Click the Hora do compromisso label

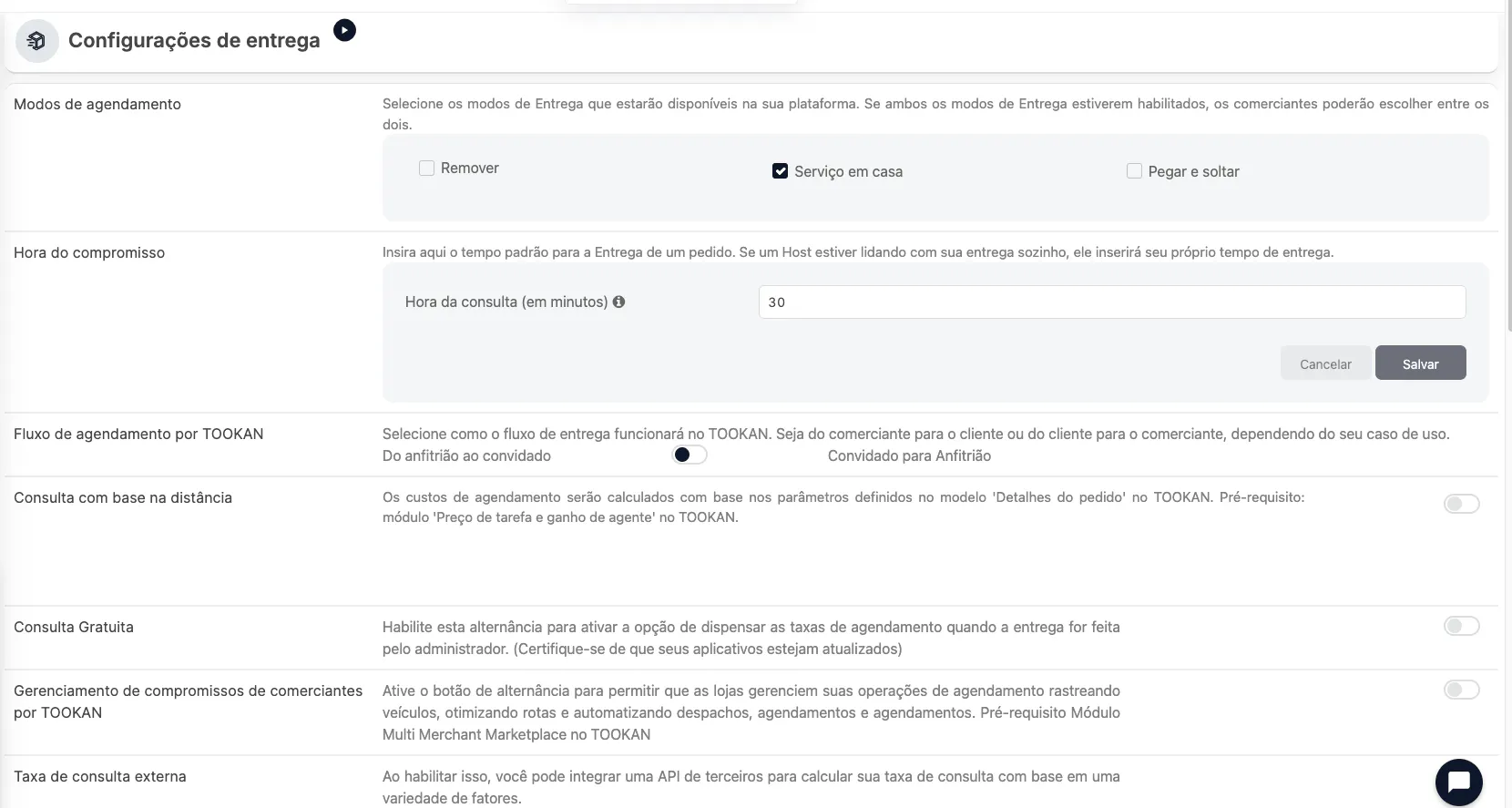89,252
